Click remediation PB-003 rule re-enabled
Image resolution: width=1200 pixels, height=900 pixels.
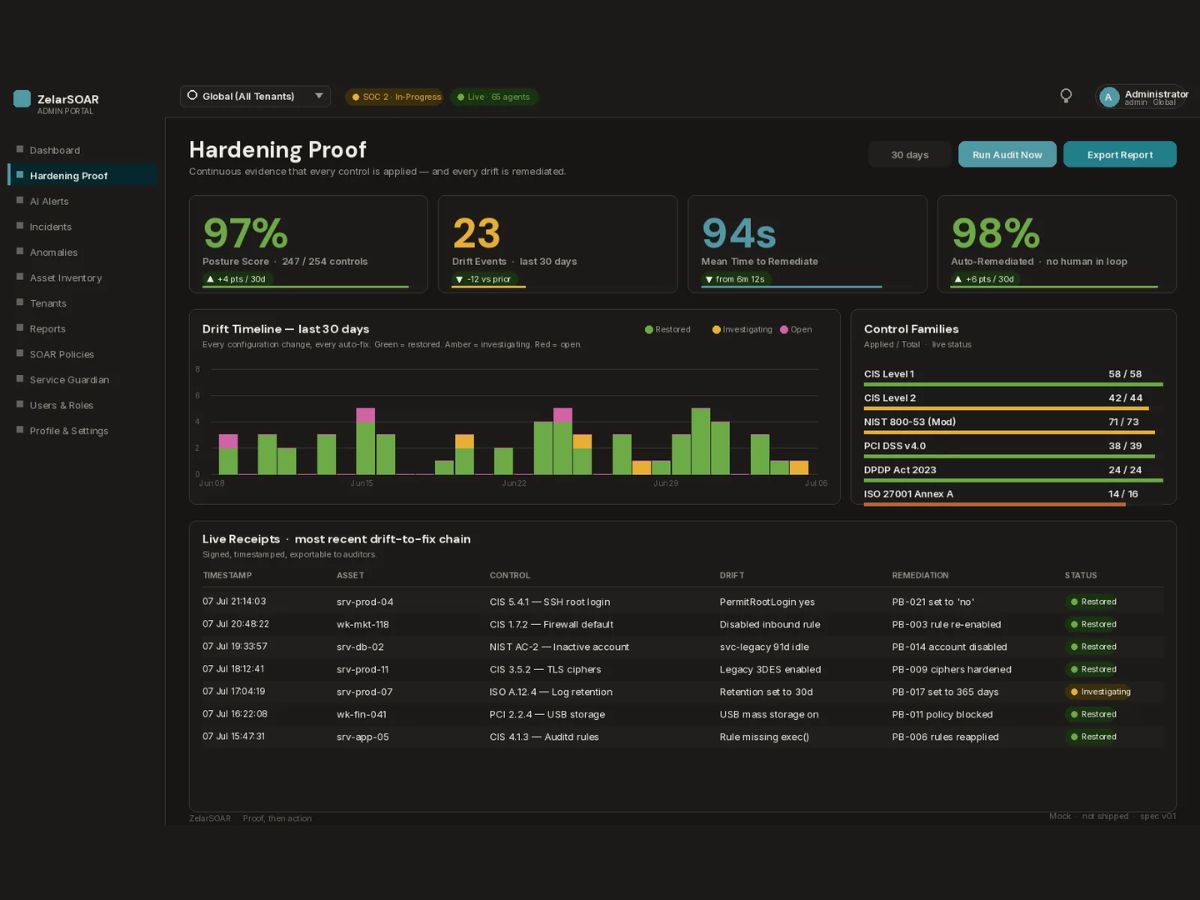pyautogui.click(x=946, y=624)
